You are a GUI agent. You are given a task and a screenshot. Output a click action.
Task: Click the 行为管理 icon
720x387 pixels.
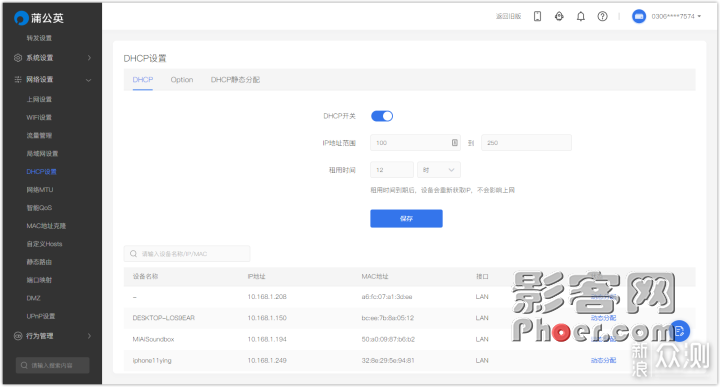tap(18, 336)
